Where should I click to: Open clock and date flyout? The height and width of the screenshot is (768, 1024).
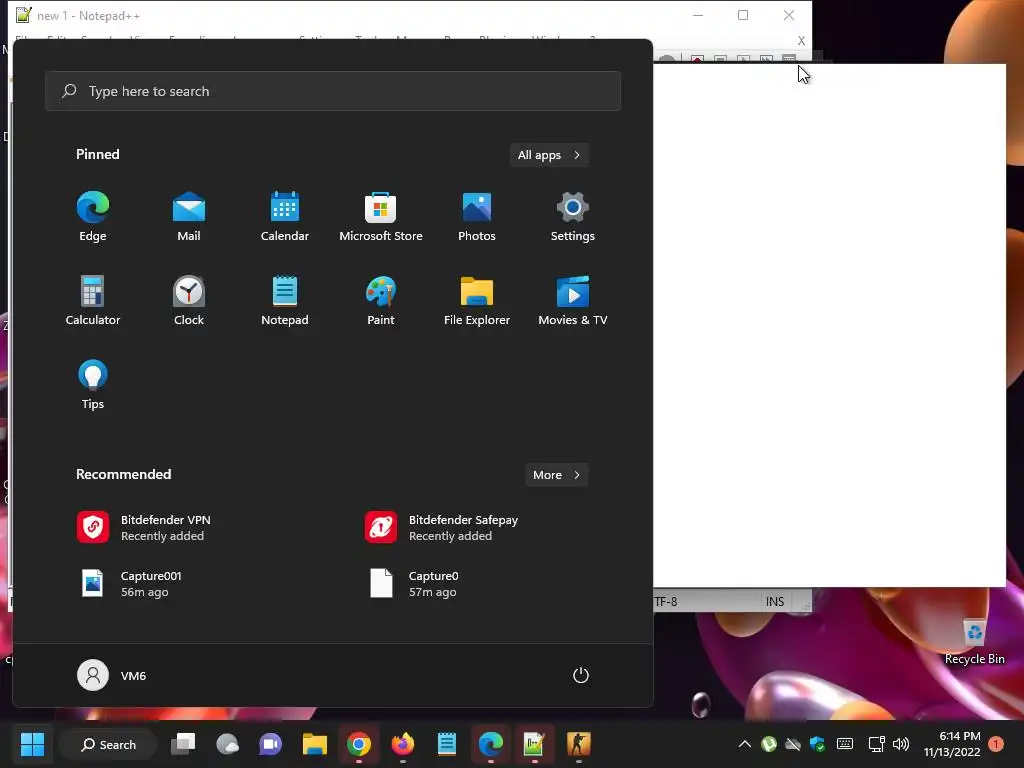pyautogui.click(x=952, y=744)
